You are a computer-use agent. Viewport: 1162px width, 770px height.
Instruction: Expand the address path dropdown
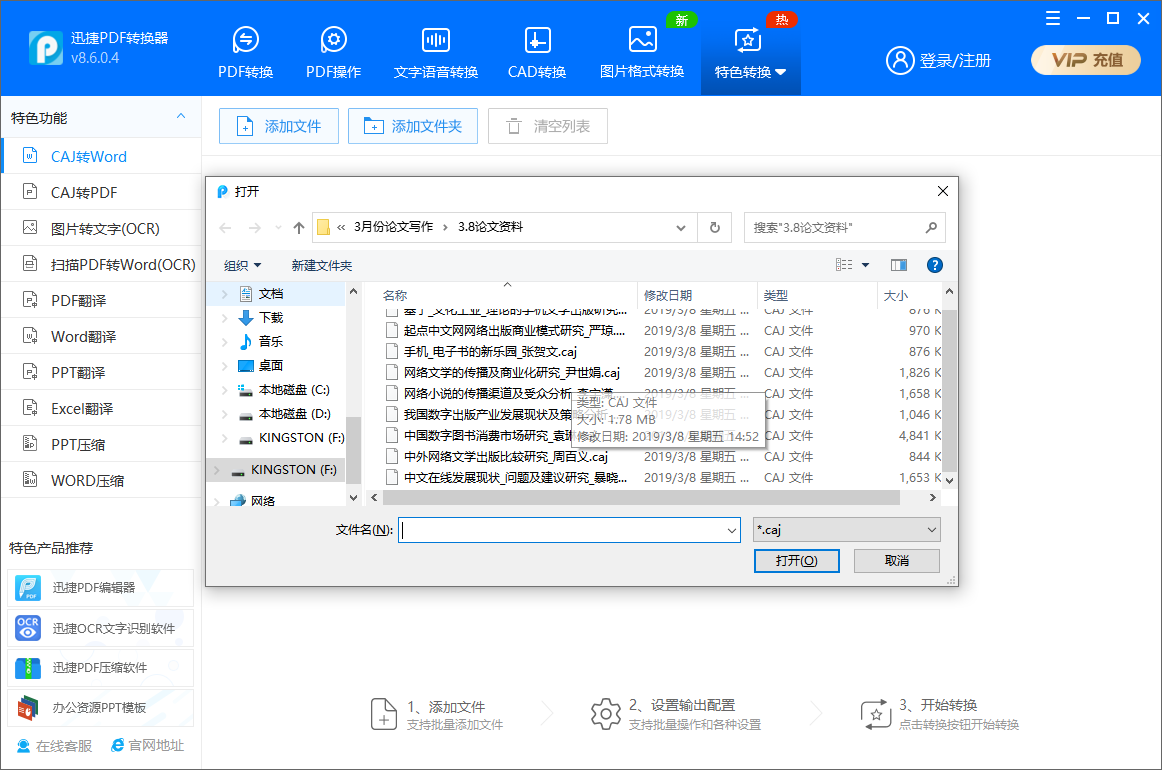680,228
